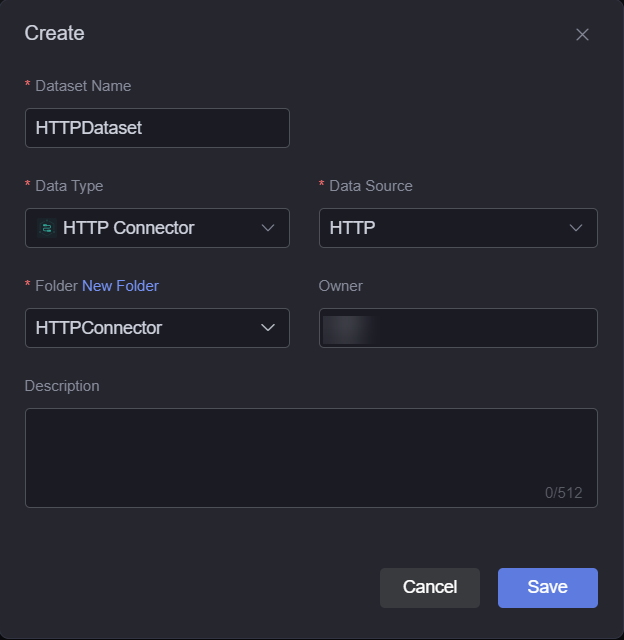This screenshot has height=640, width=624.
Task: Click the Description label
Action: pyautogui.click(x=62, y=386)
